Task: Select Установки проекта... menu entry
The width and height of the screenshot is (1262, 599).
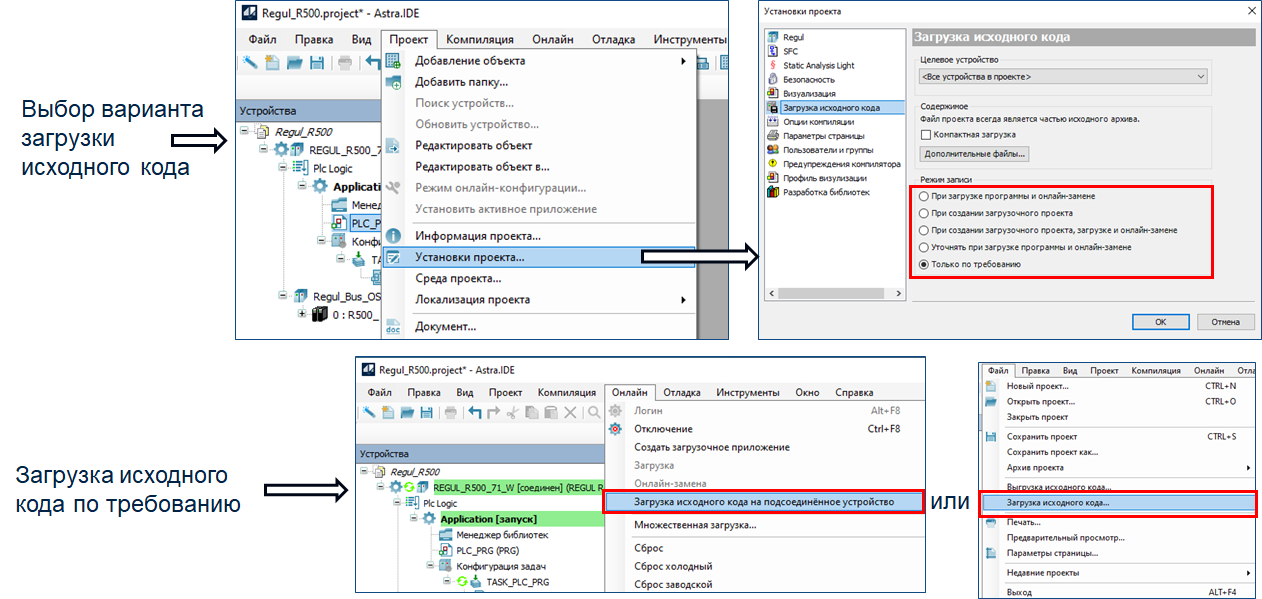Action: 469,257
